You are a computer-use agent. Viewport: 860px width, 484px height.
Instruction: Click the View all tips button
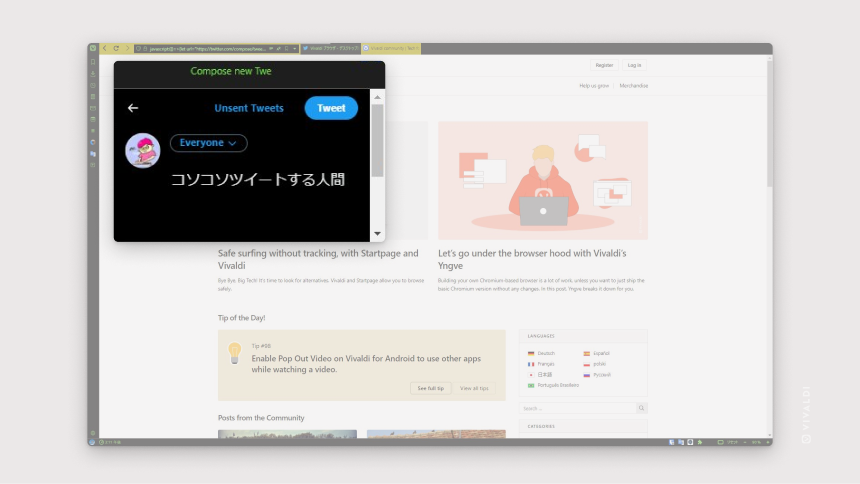pos(474,388)
